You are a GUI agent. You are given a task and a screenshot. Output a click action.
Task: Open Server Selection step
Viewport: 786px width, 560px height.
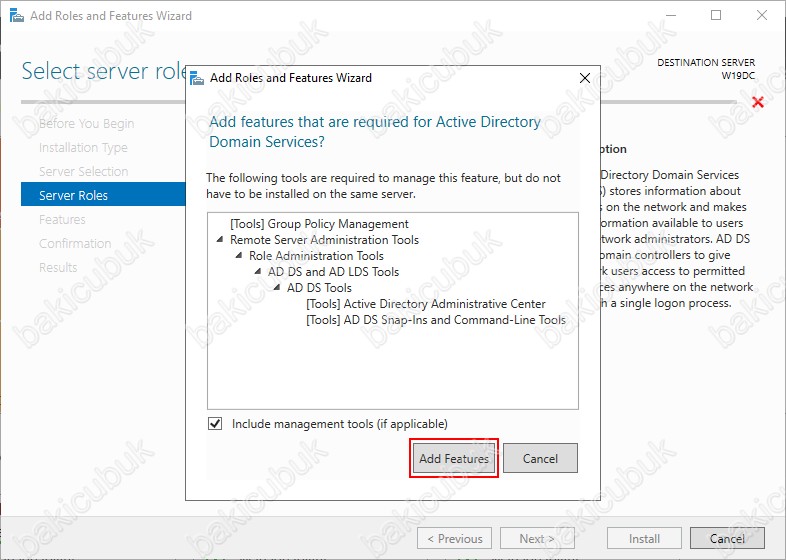(x=83, y=171)
